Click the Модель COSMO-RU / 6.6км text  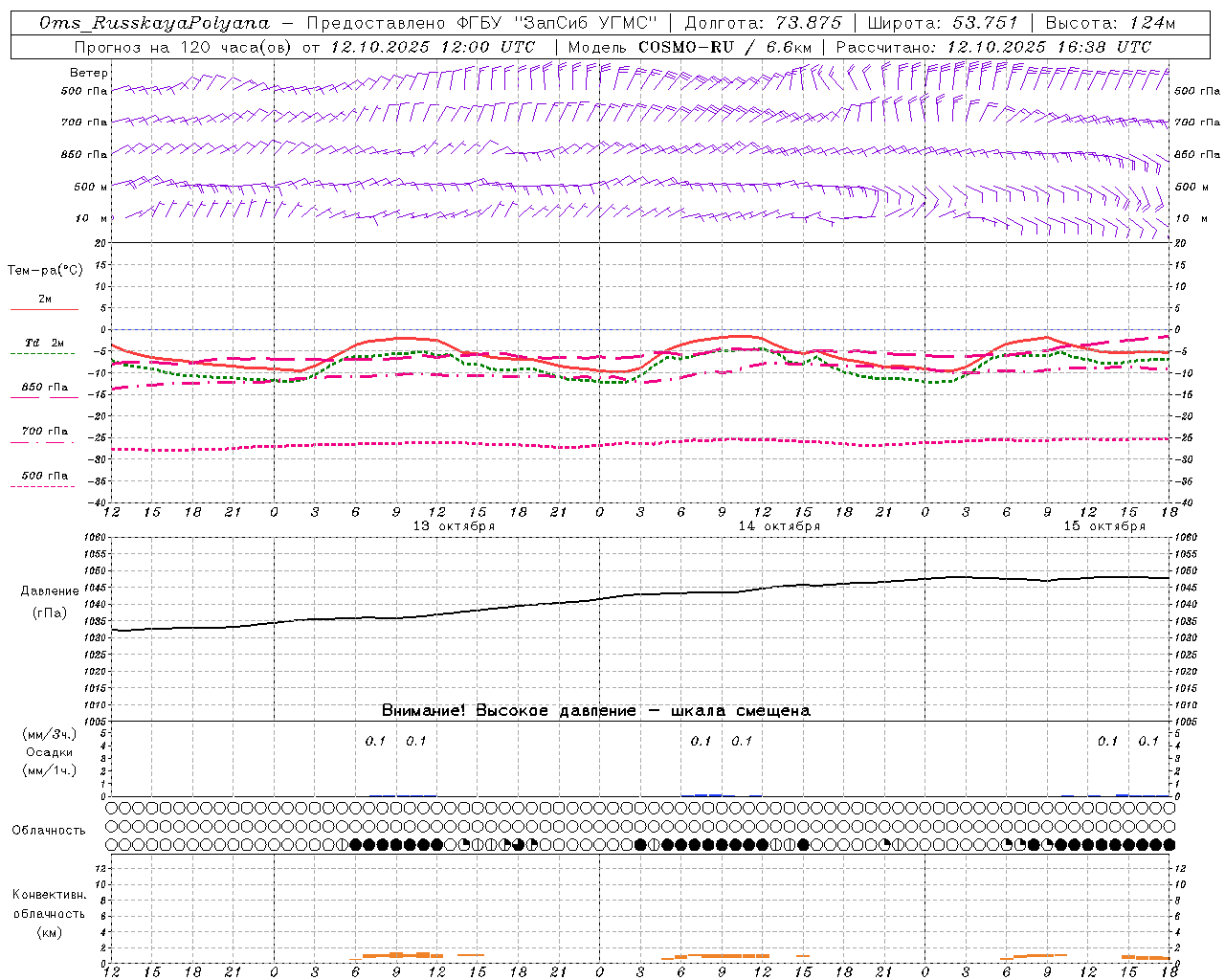[690, 47]
